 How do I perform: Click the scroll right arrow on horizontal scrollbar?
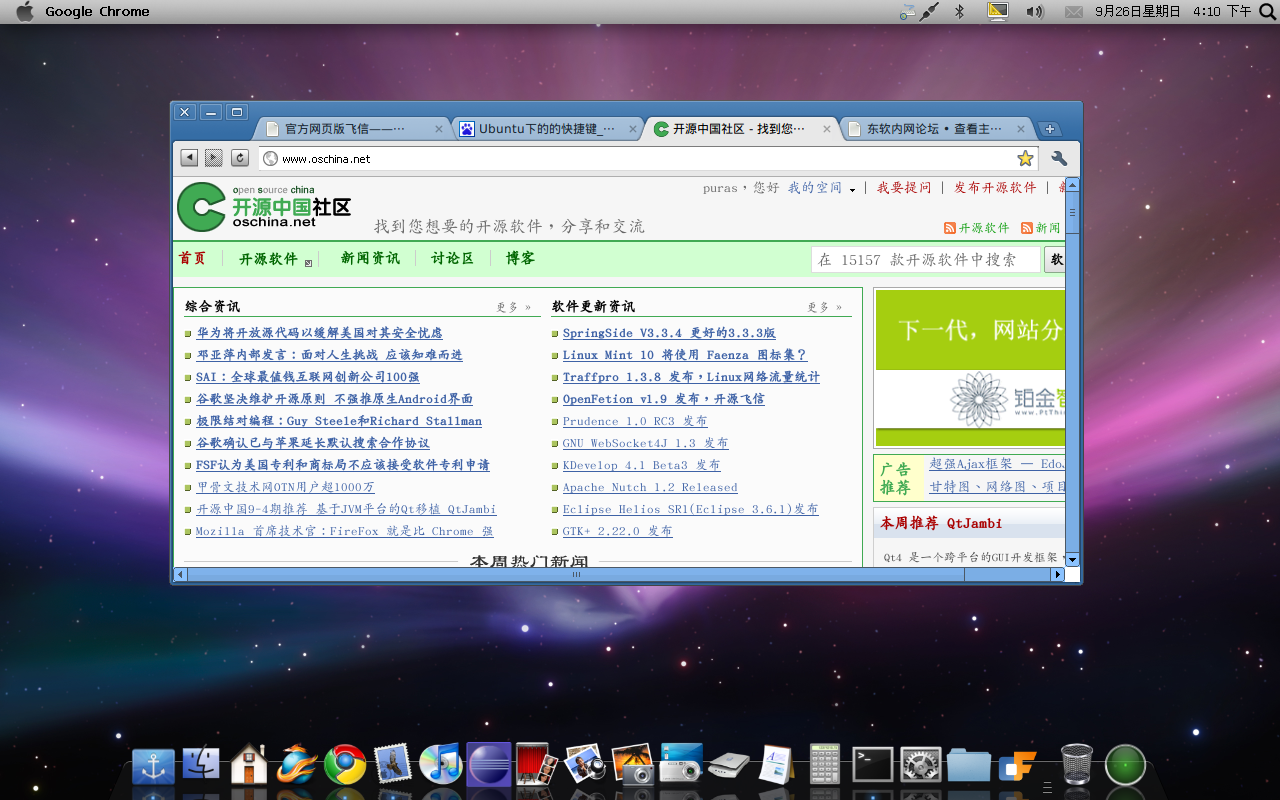1057,575
